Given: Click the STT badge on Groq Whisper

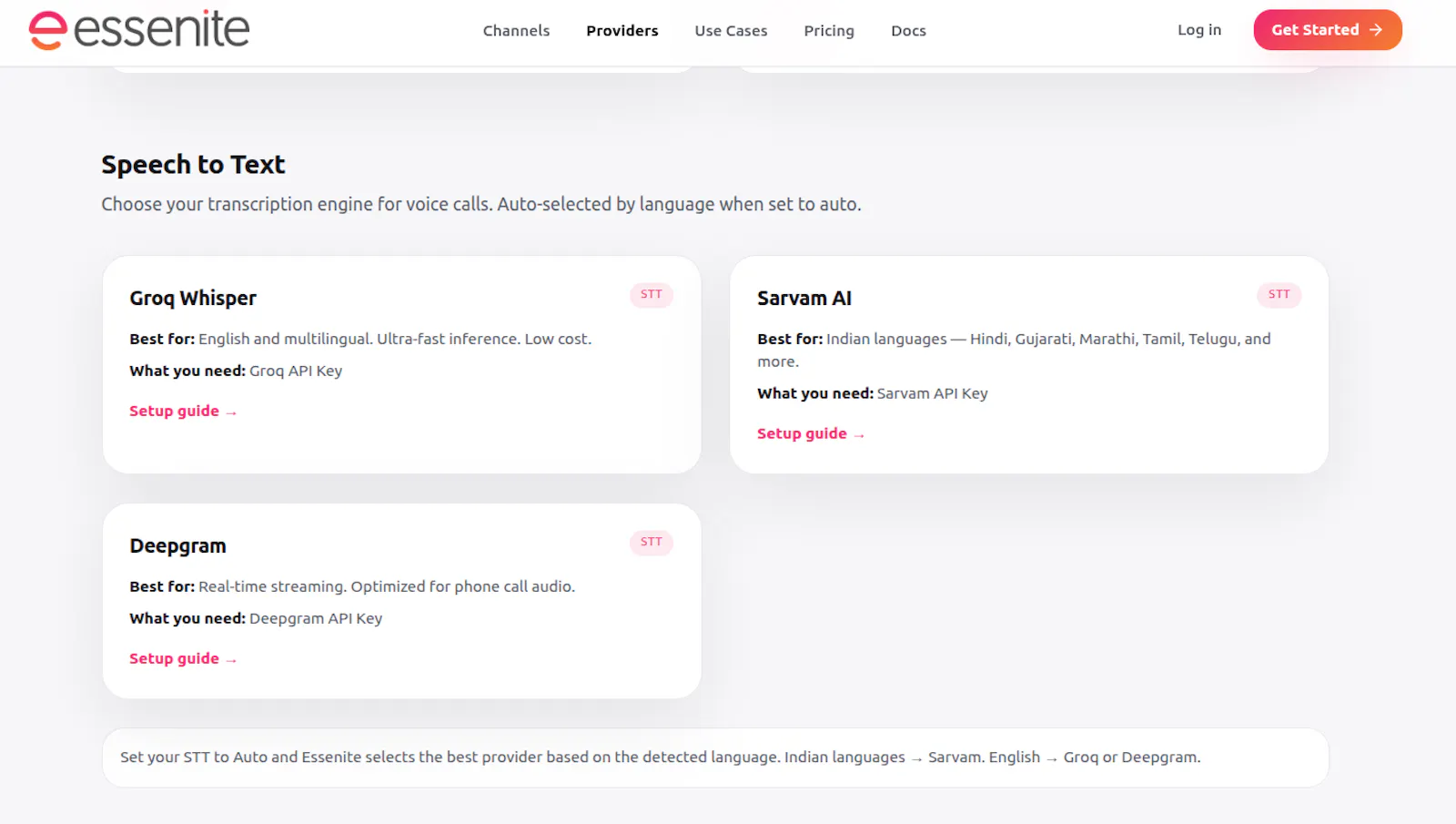Looking at the screenshot, I should point(652,295).
